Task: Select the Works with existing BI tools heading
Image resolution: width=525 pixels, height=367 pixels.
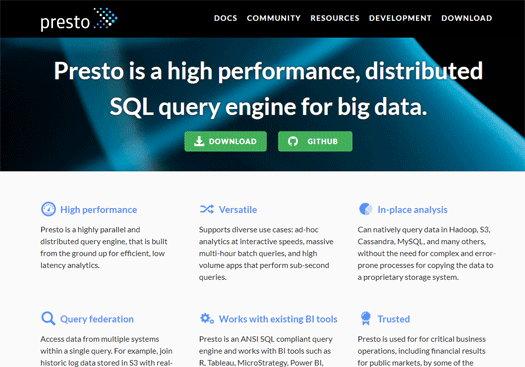Action: point(278,319)
